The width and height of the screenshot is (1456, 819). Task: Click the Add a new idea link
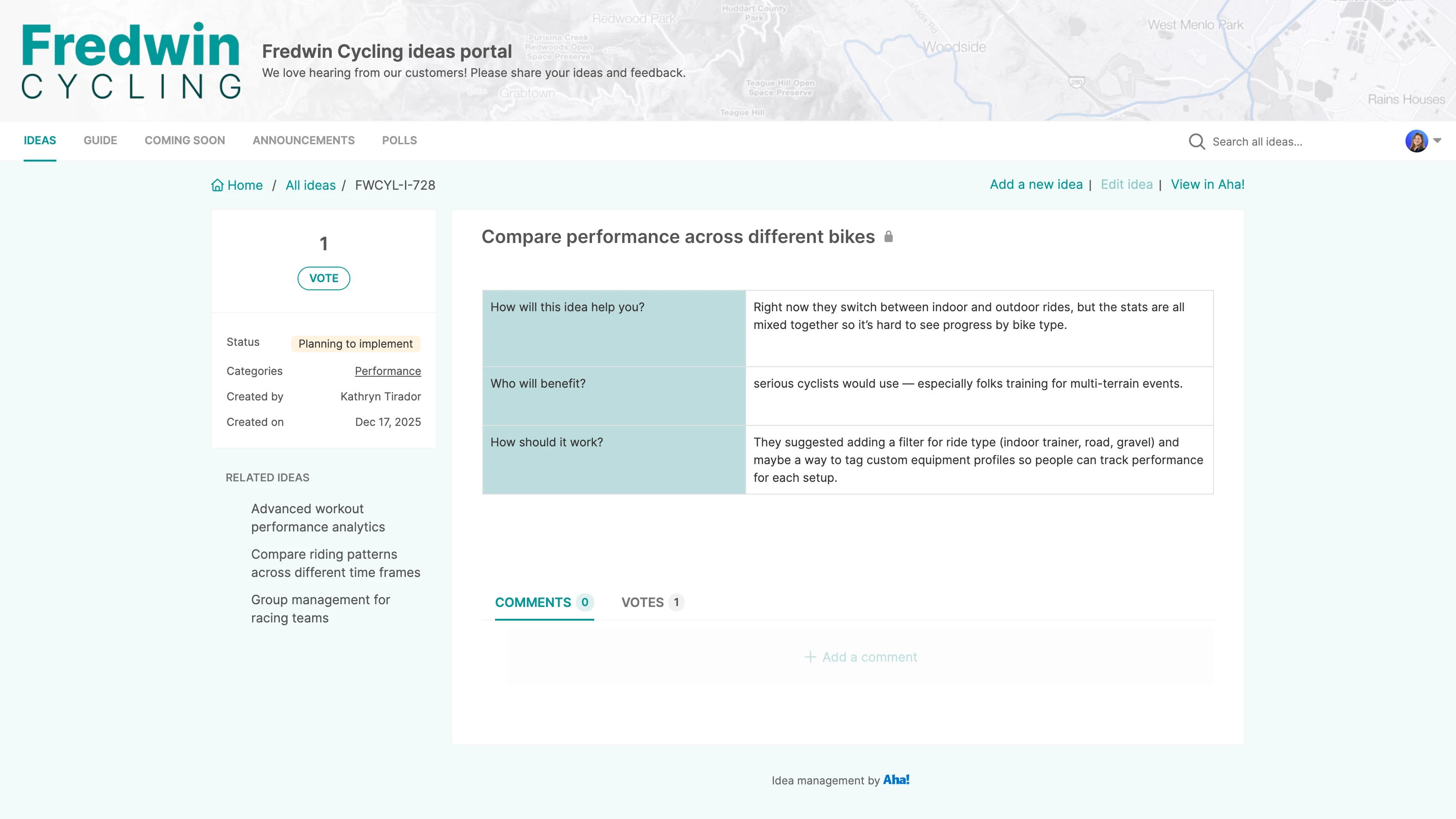point(1036,184)
